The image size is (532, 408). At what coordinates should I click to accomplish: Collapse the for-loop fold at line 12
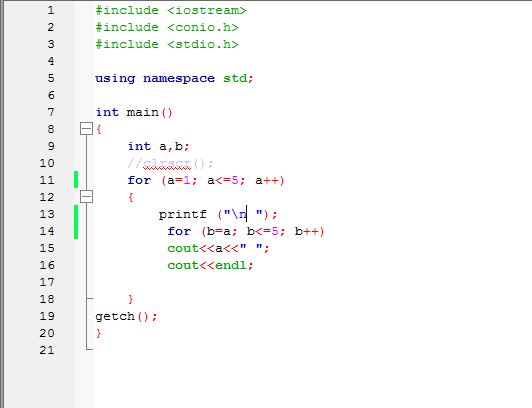point(87,196)
